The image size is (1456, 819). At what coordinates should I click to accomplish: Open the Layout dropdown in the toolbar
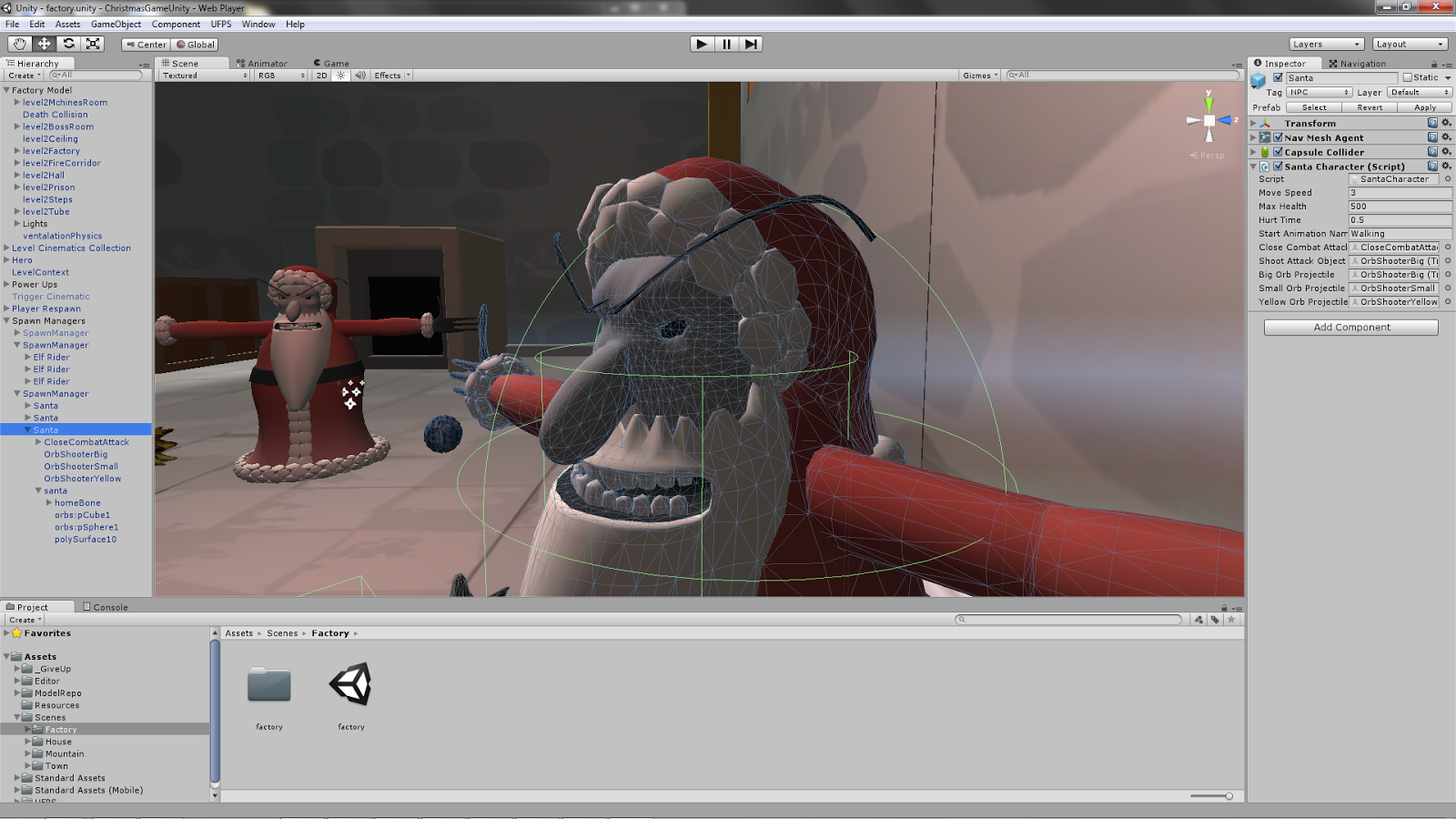click(x=1410, y=44)
